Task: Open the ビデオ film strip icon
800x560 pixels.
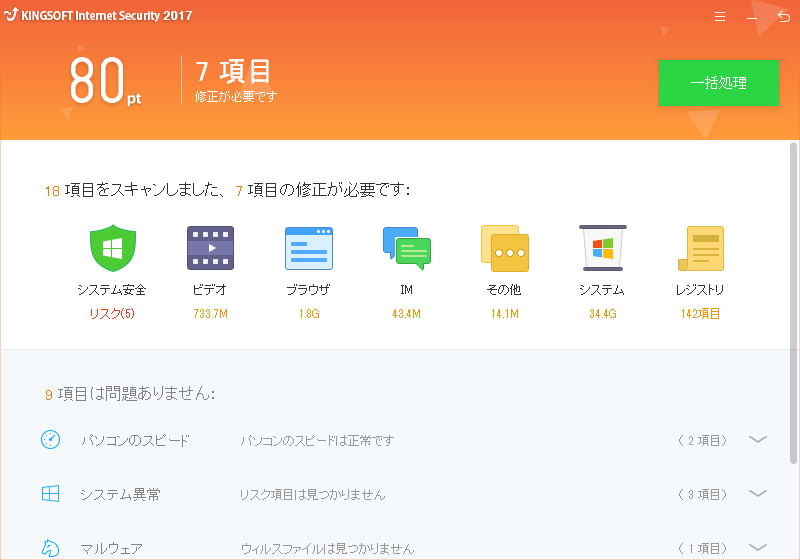Action: coord(210,248)
